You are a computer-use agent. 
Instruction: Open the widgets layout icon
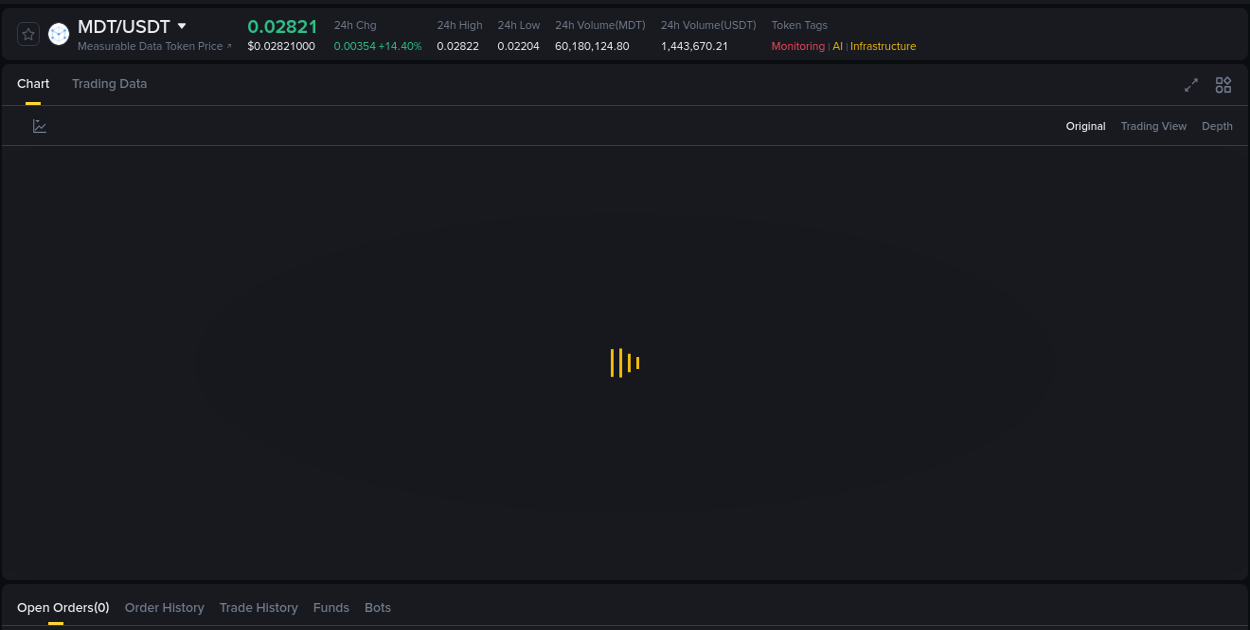coord(1222,85)
